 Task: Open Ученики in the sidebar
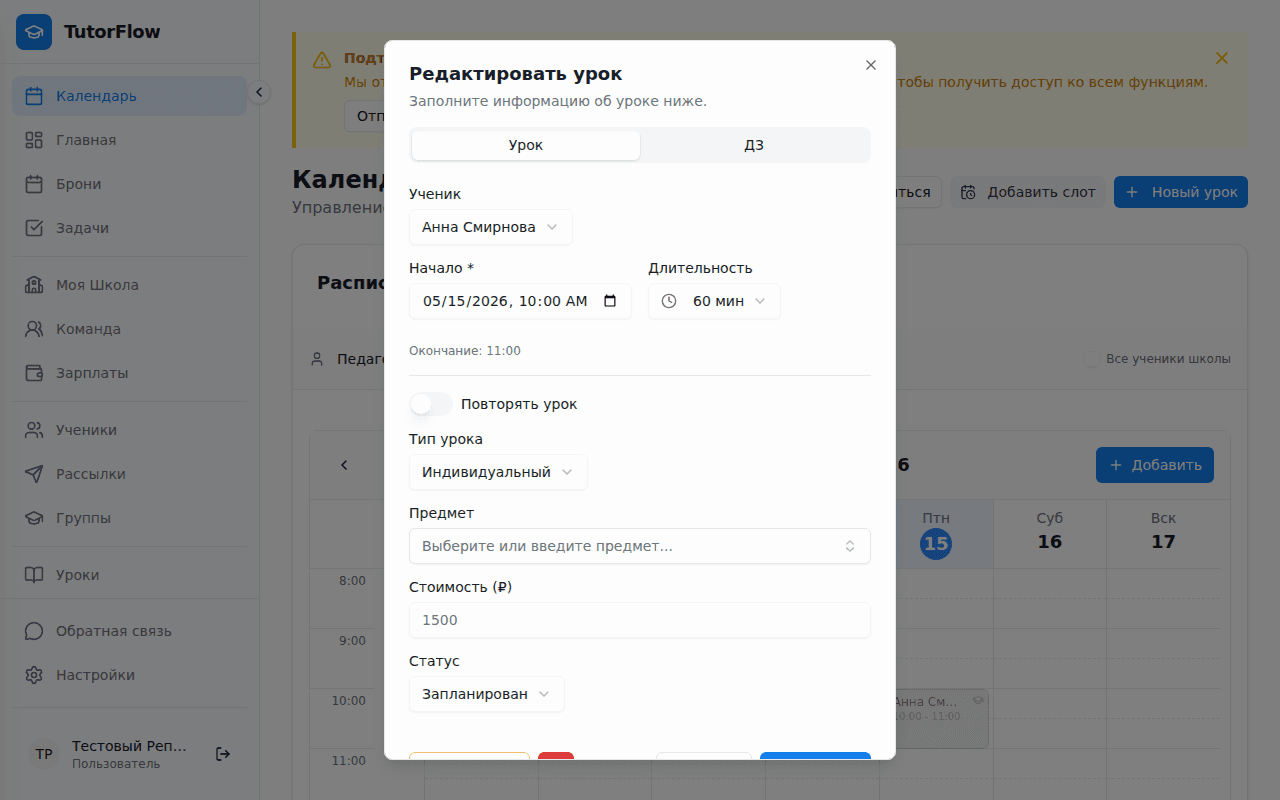pyautogui.click(x=130, y=430)
